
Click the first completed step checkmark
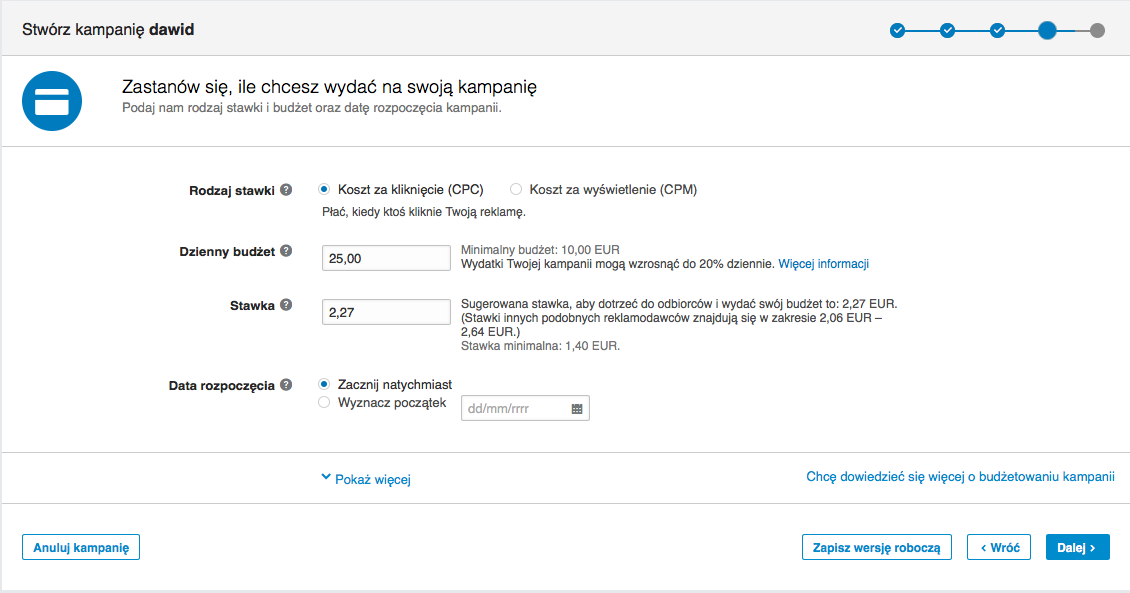[x=897, y=30]
